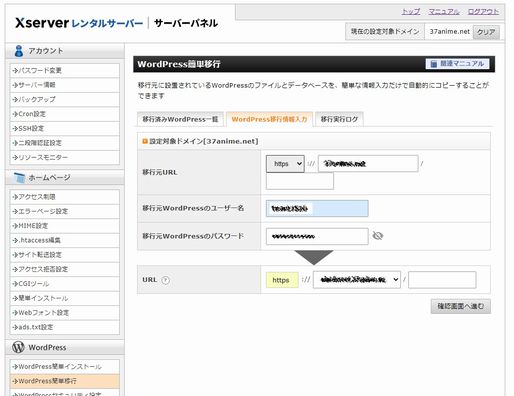Viewport: 514px width, 396px height.
Task: Open site redirect settings
Action: [x=65, y=255]
